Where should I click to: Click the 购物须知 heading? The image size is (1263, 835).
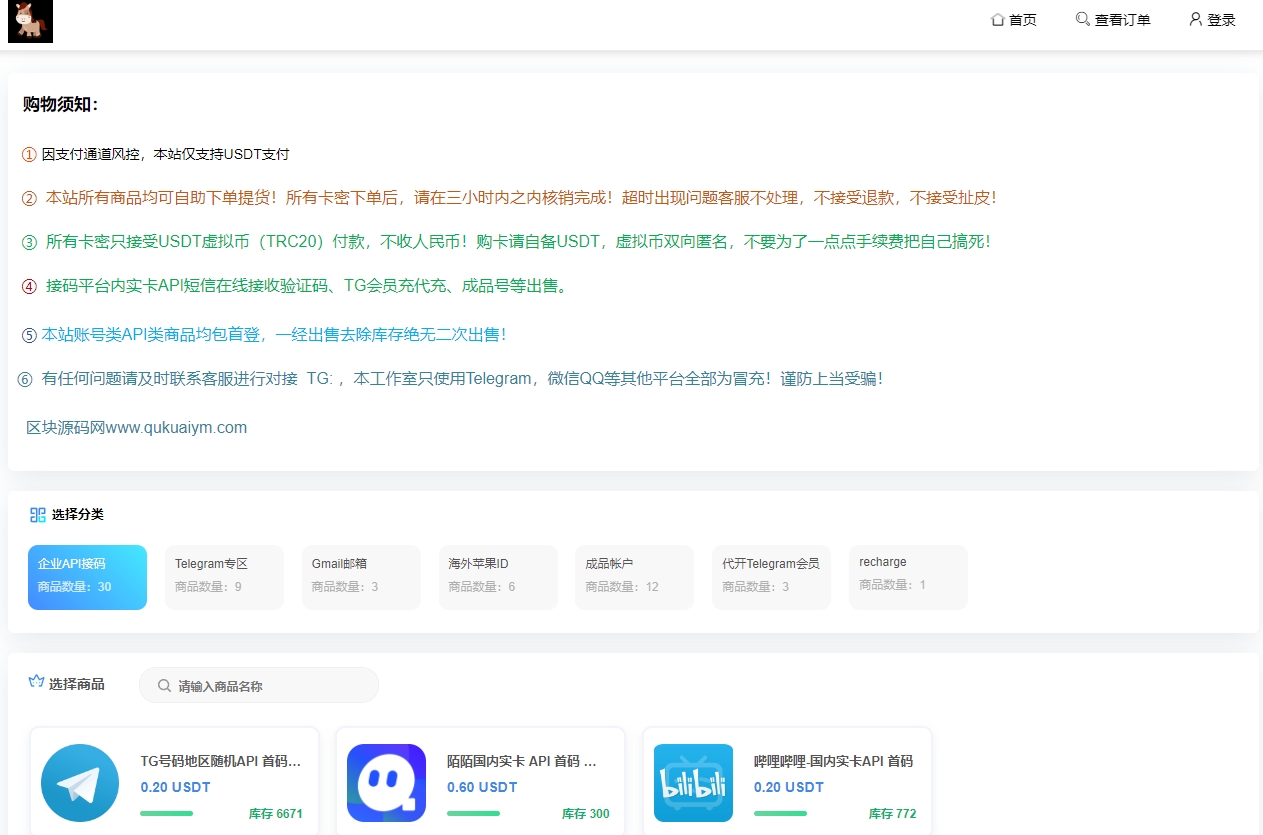[61, 105]
